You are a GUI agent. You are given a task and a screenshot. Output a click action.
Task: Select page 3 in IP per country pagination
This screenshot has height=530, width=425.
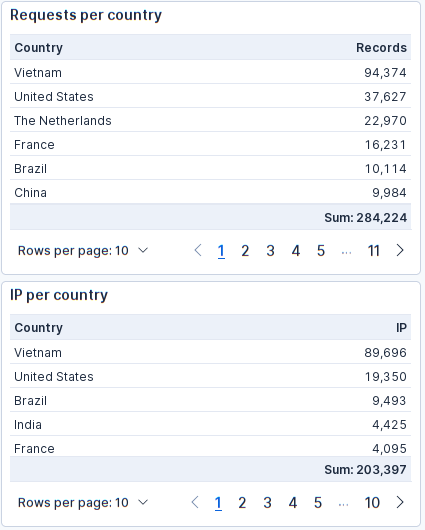click(267, 502)
